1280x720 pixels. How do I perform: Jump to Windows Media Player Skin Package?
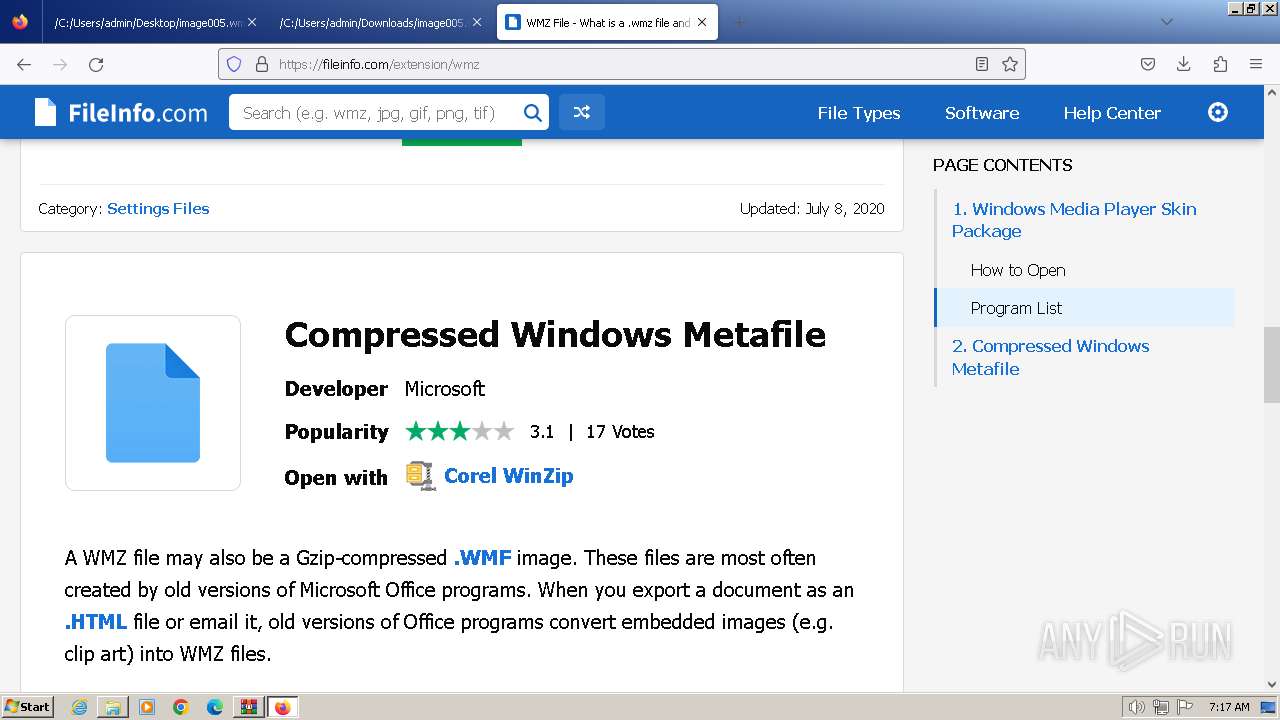tap(1074, 220)
